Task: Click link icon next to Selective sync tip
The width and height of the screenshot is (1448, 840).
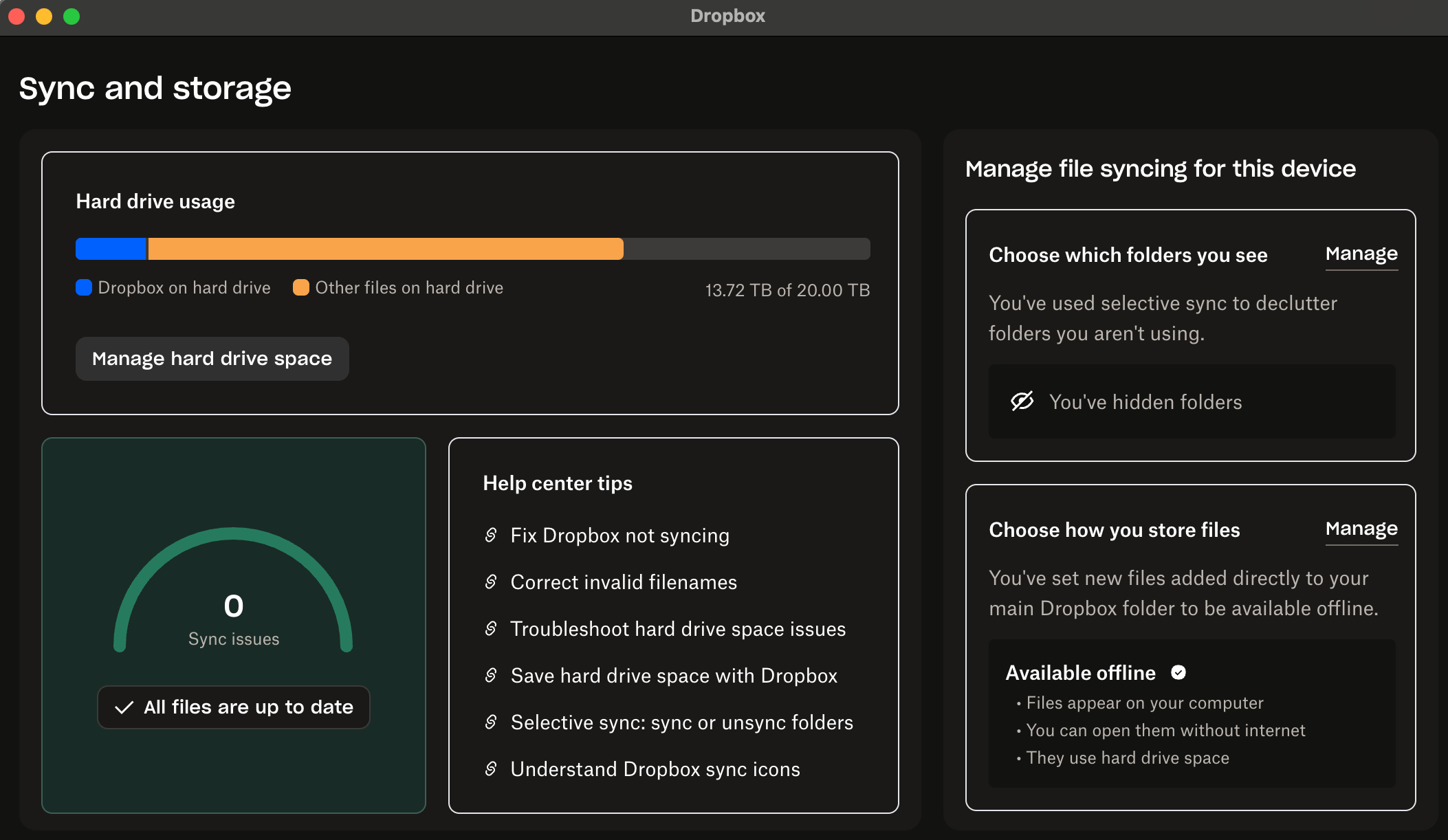Action: coord(491,722)
